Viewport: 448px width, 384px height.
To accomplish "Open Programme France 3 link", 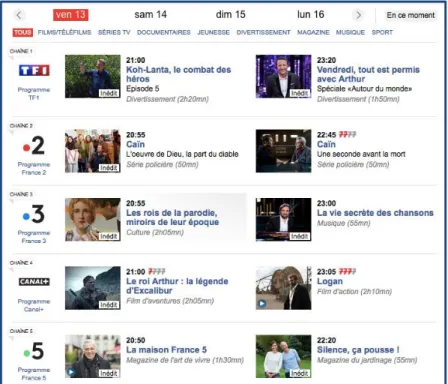I will tap(34, 237).
